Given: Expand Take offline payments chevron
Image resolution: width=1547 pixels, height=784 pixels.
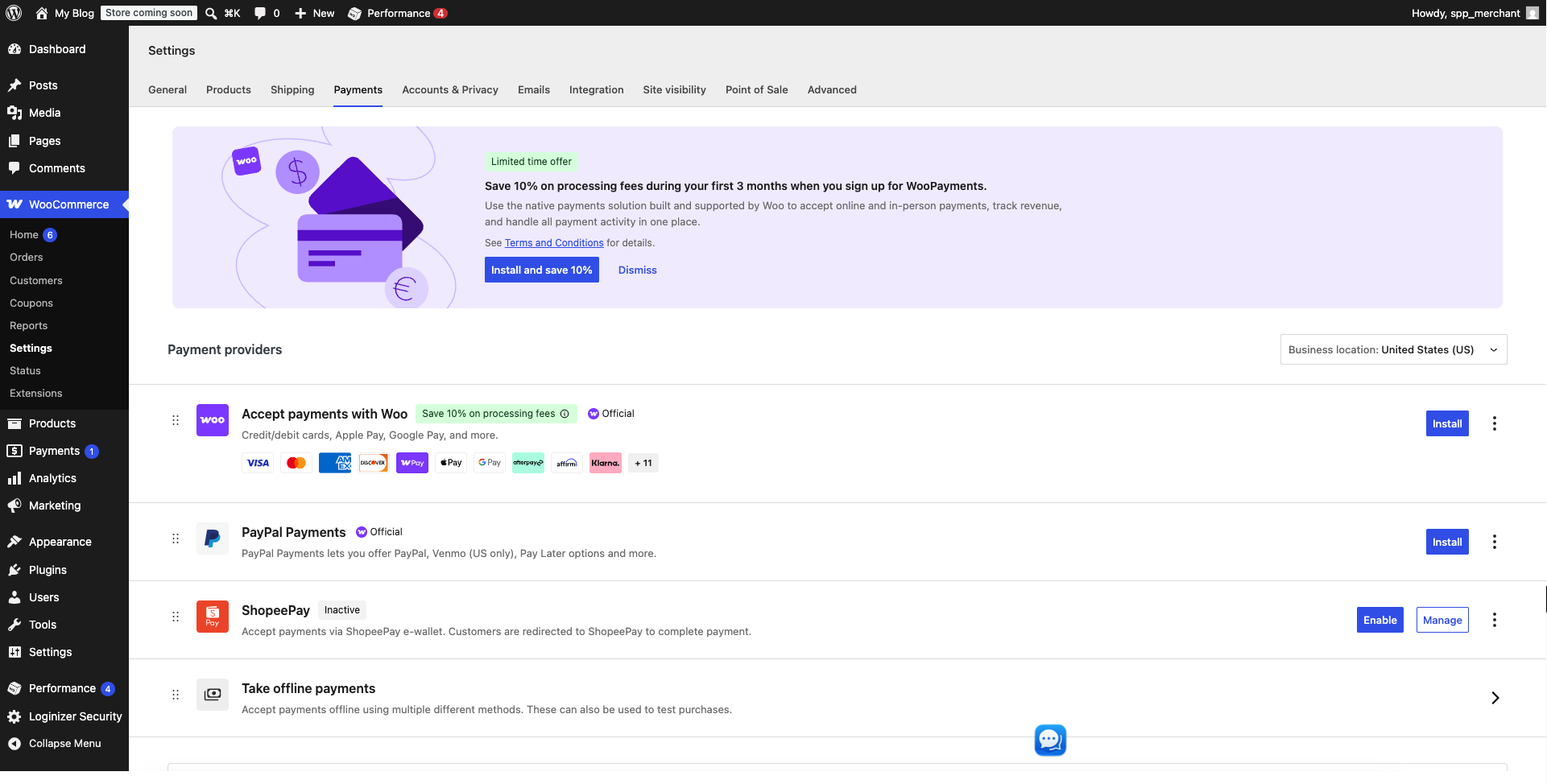Looking at the screenshot, I should [x=1495, y=698].
